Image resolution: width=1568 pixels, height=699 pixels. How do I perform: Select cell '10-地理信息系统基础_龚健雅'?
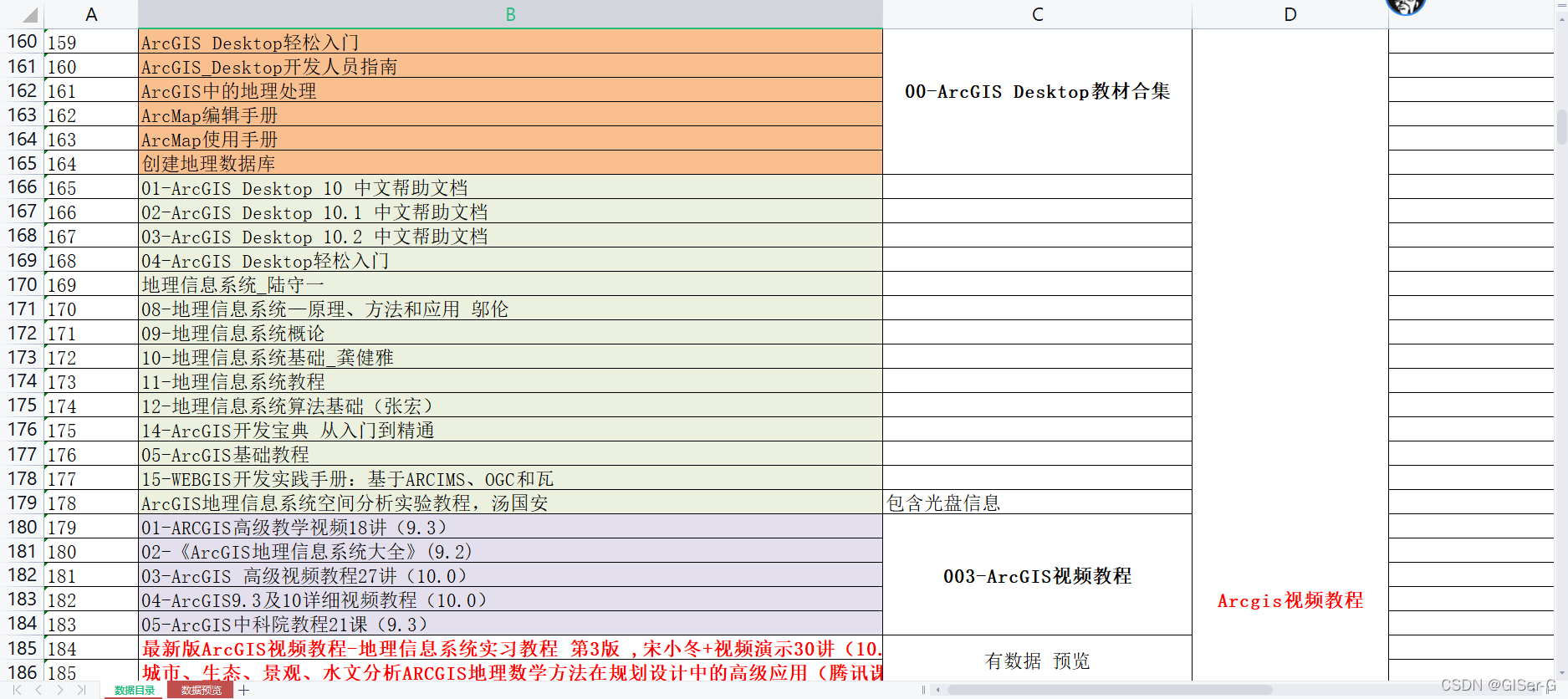(x=510, y=357)
